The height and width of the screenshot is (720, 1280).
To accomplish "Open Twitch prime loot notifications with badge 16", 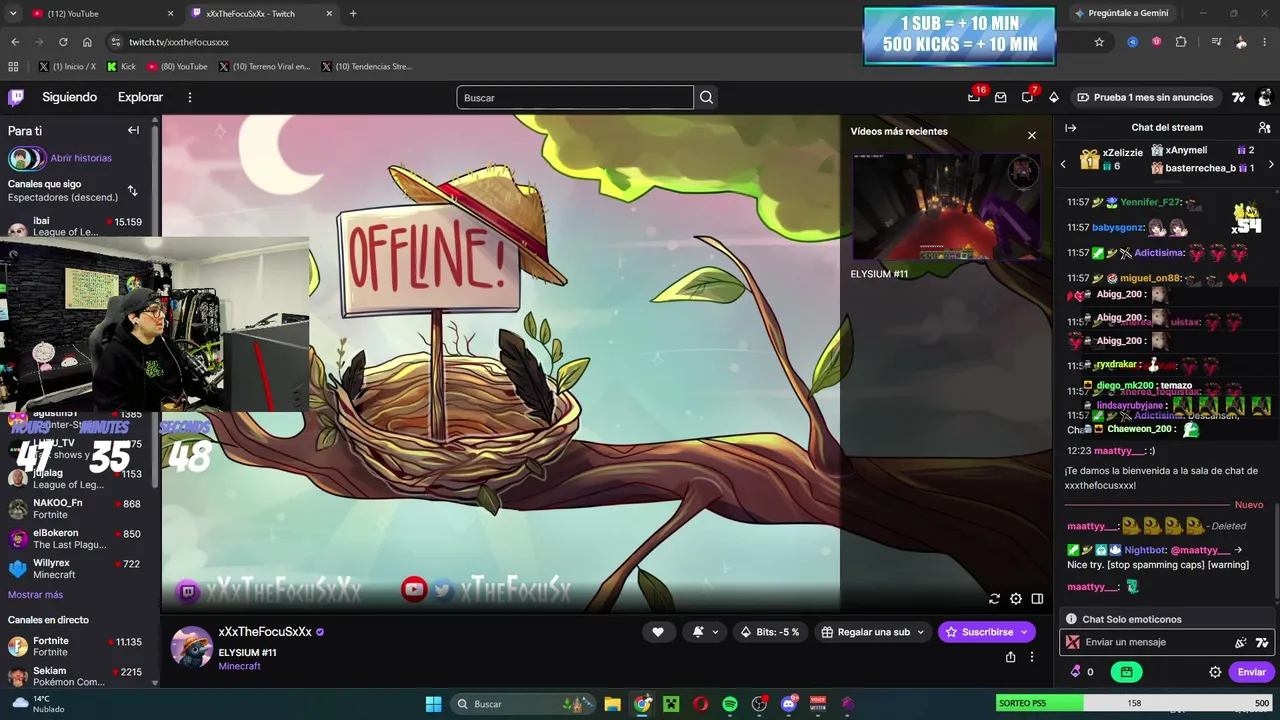I will 974,97.
